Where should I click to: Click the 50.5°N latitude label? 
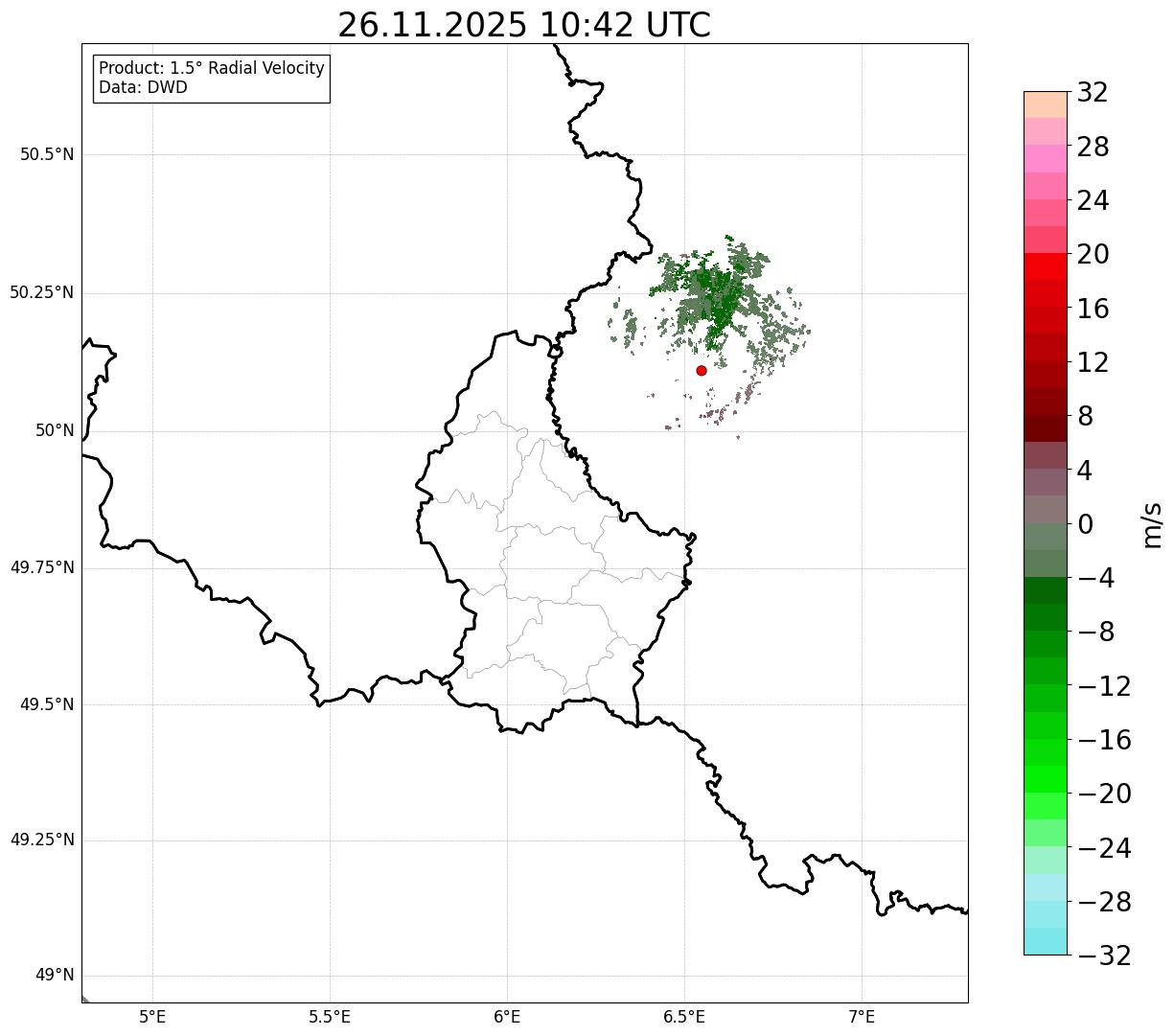pos(47,154)
